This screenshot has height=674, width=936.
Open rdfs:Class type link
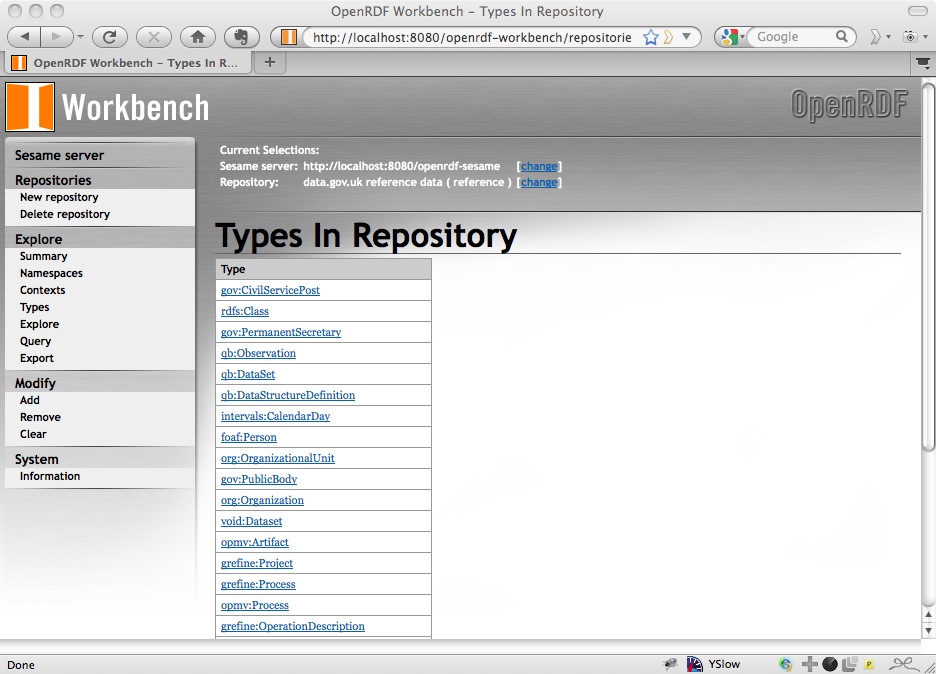click(x=245, y=311)
